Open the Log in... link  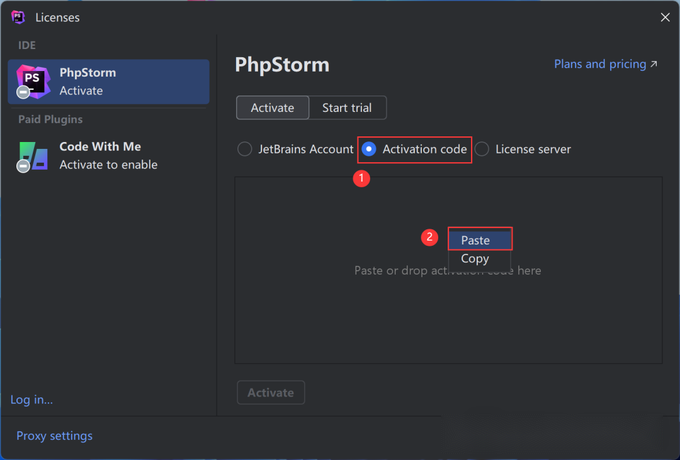point(32,399)
